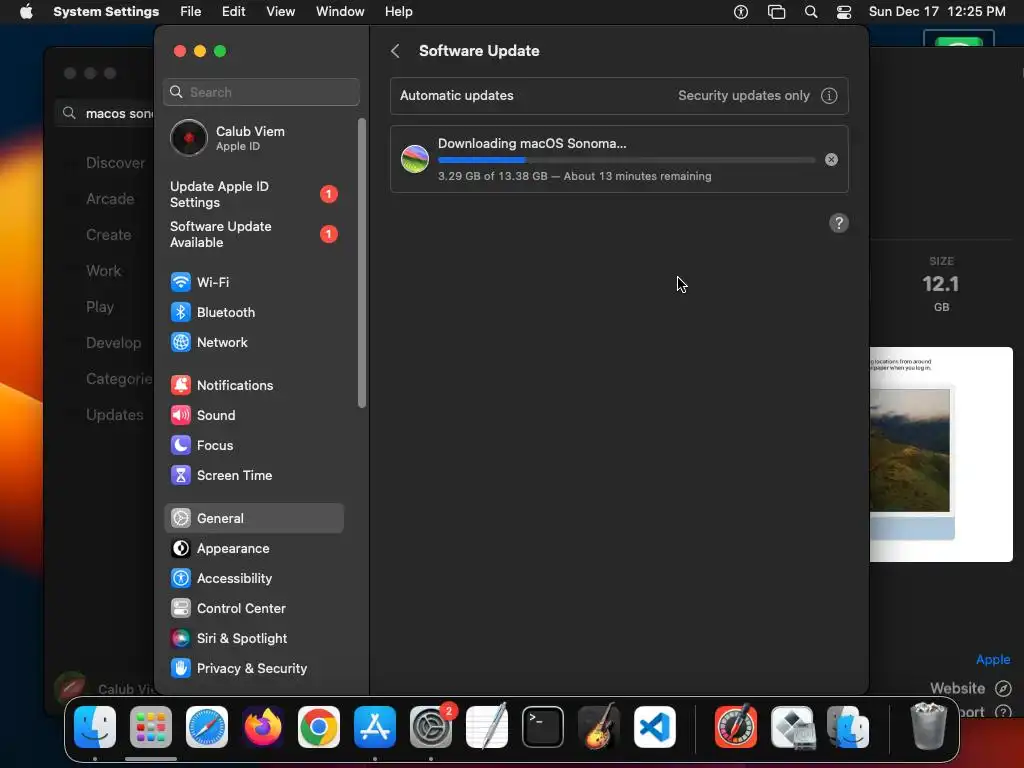Click the Sonoma download progress bar

point(626,160)
